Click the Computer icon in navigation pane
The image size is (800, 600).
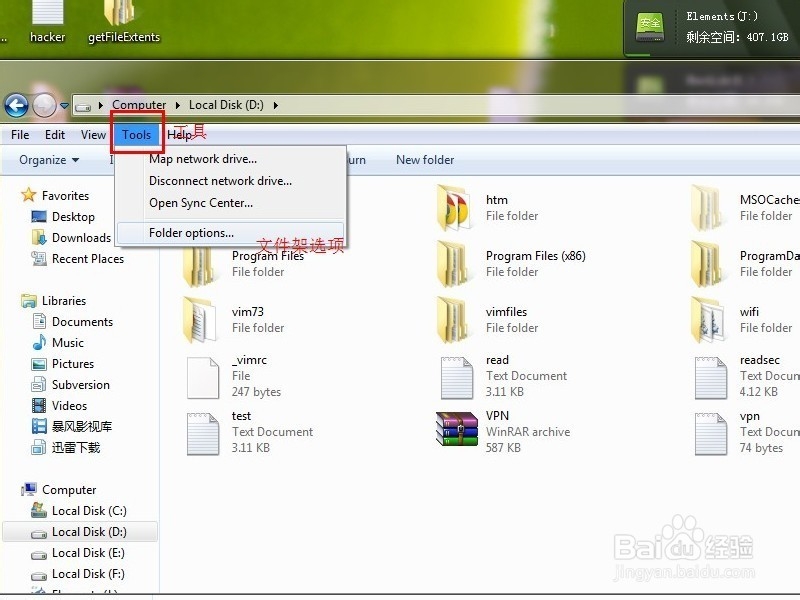pos(29,489)
